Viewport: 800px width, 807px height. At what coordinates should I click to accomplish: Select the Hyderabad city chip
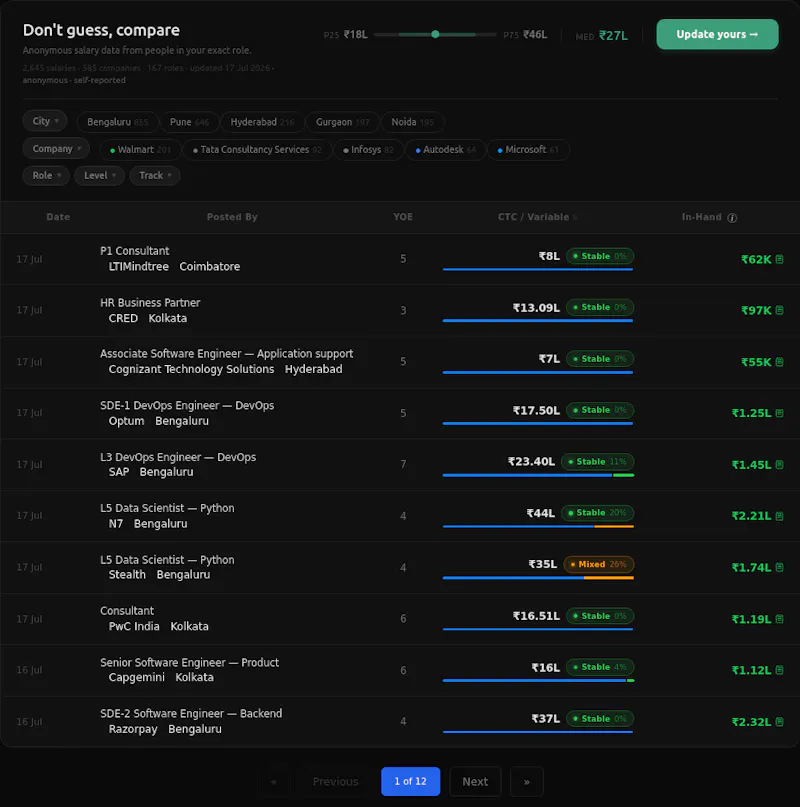pos(262,122)
